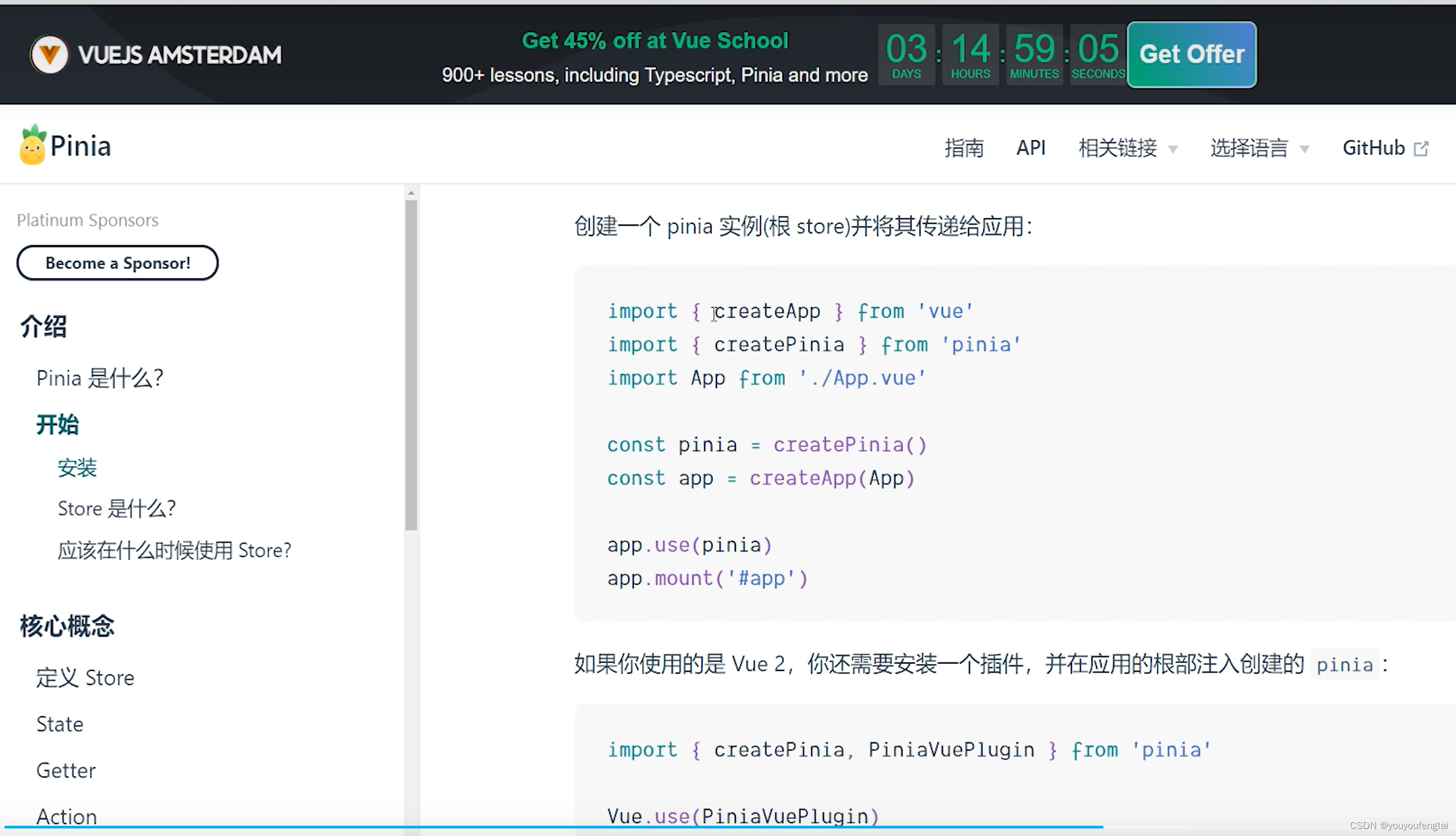This screenshot has width=1456, height=836.
Task: Open the State sidebar page
Action: click(60, 725)
